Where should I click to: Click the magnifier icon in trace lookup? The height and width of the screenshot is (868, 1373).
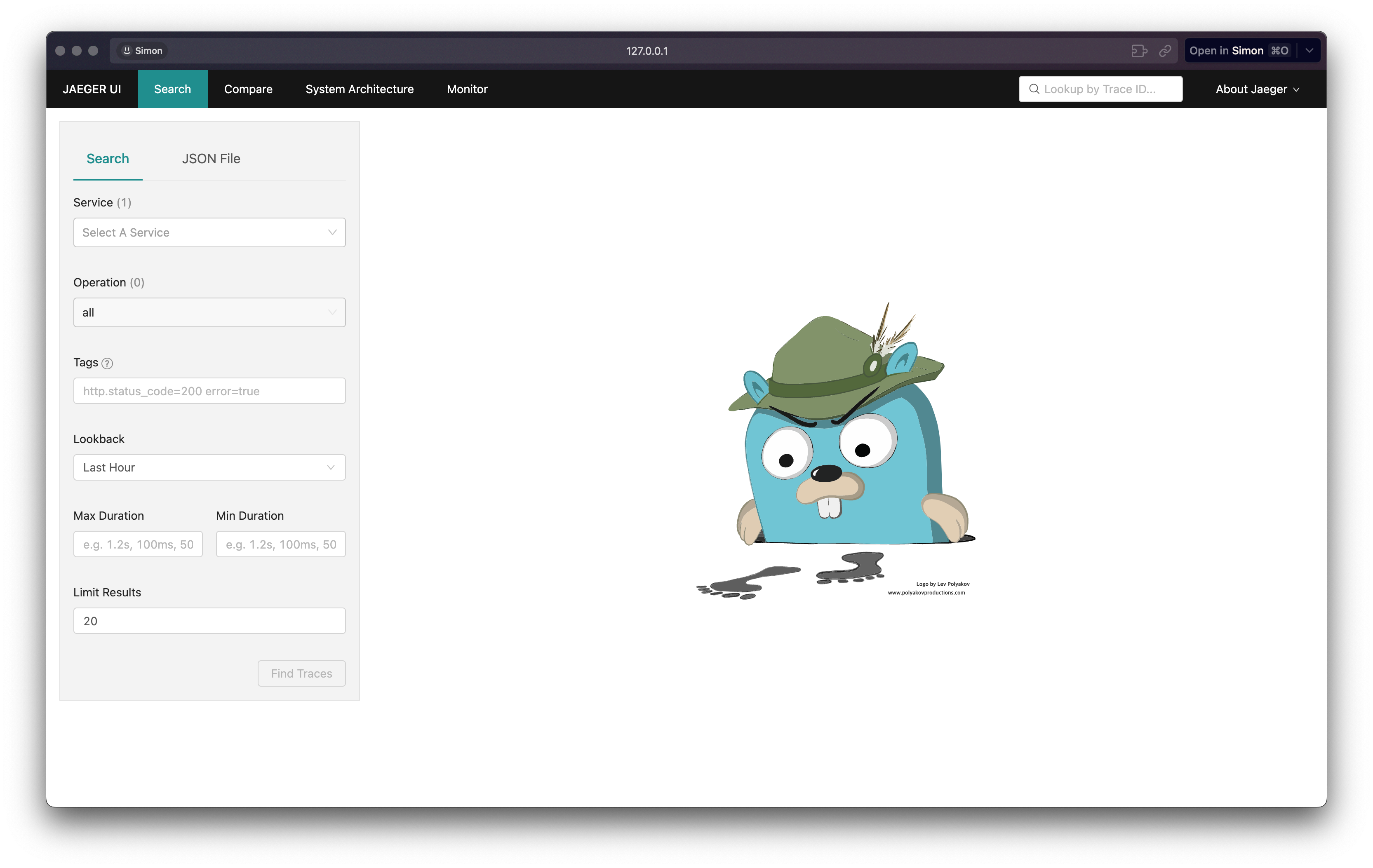[1034, 89]
